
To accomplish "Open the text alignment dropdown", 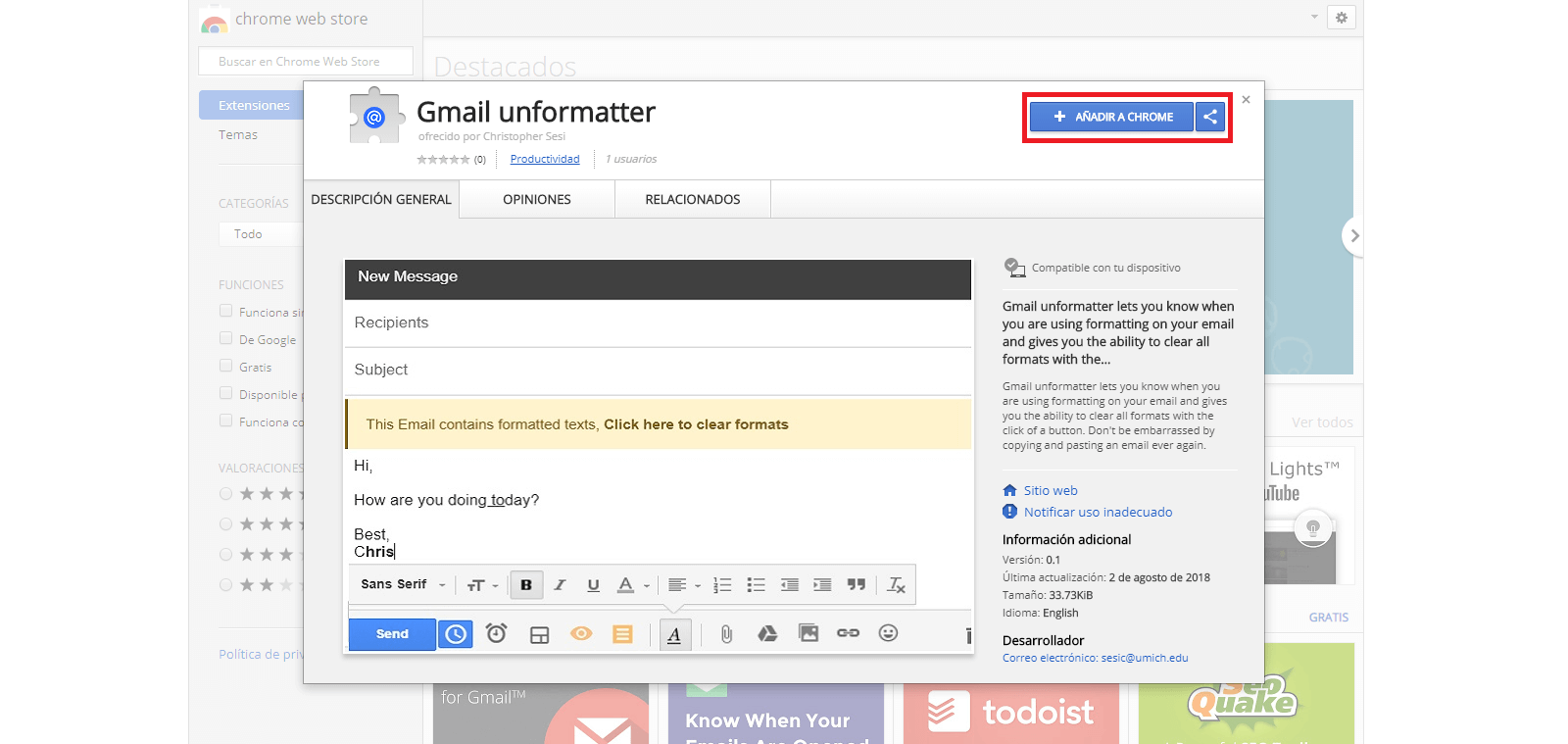I will coord(684,585).
